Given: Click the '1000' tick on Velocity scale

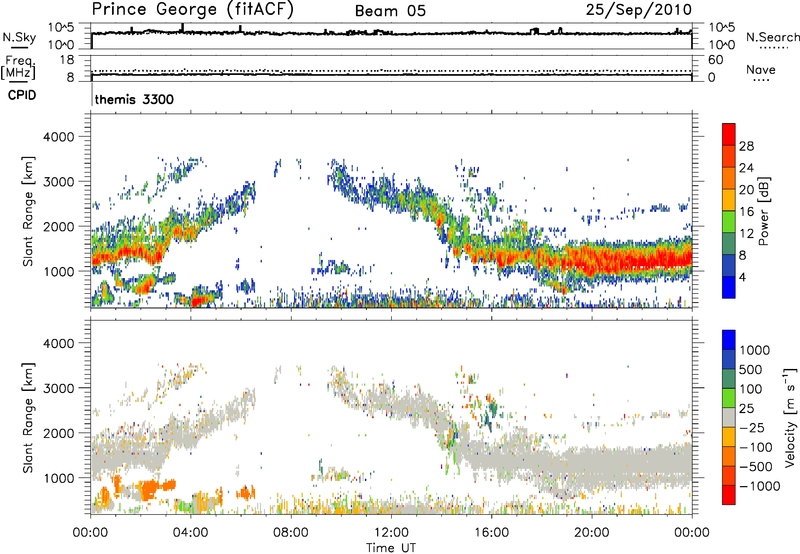Looking at the screenshot, I should click(755, 350).
